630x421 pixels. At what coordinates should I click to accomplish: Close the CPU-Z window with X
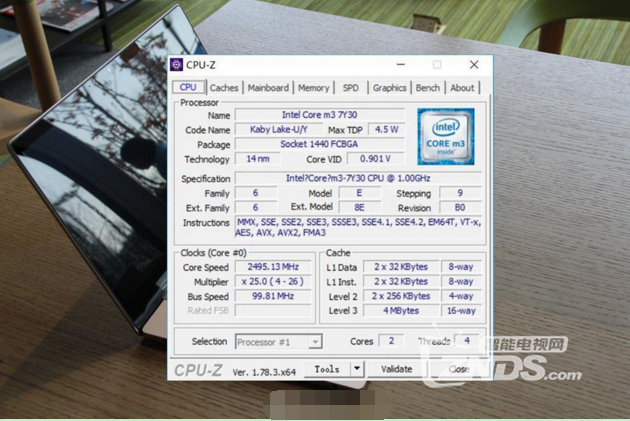pyautogui.click(x=474, y=65)
